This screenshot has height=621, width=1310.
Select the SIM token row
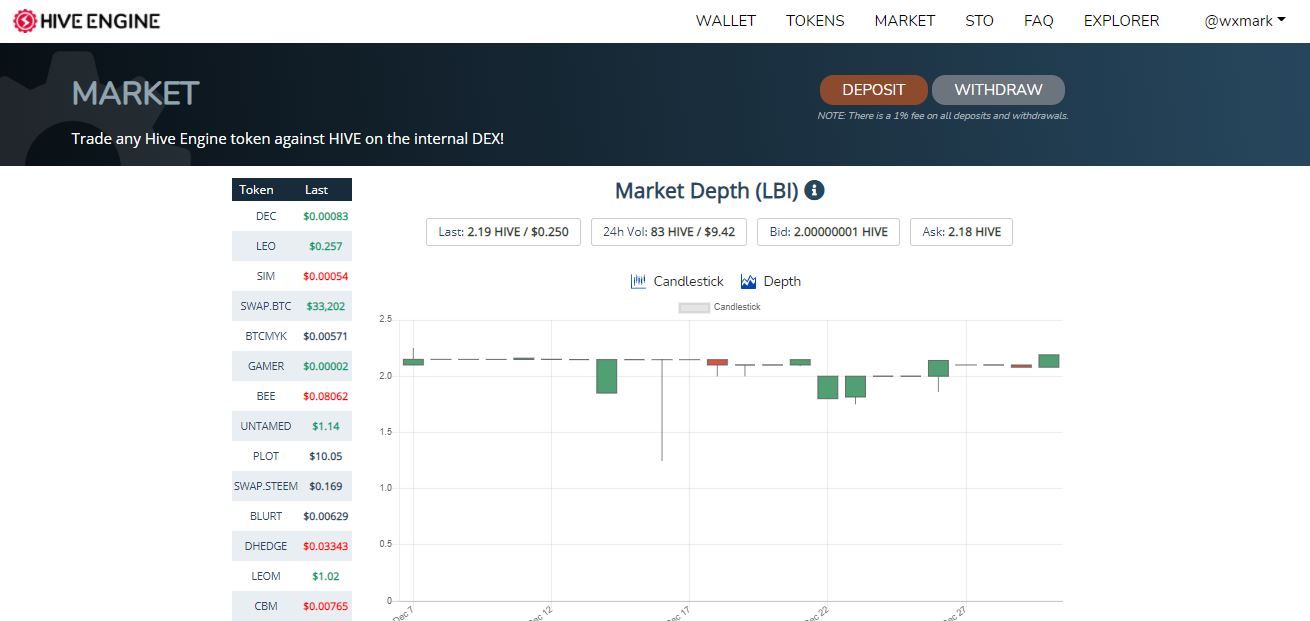click(292, 276)
